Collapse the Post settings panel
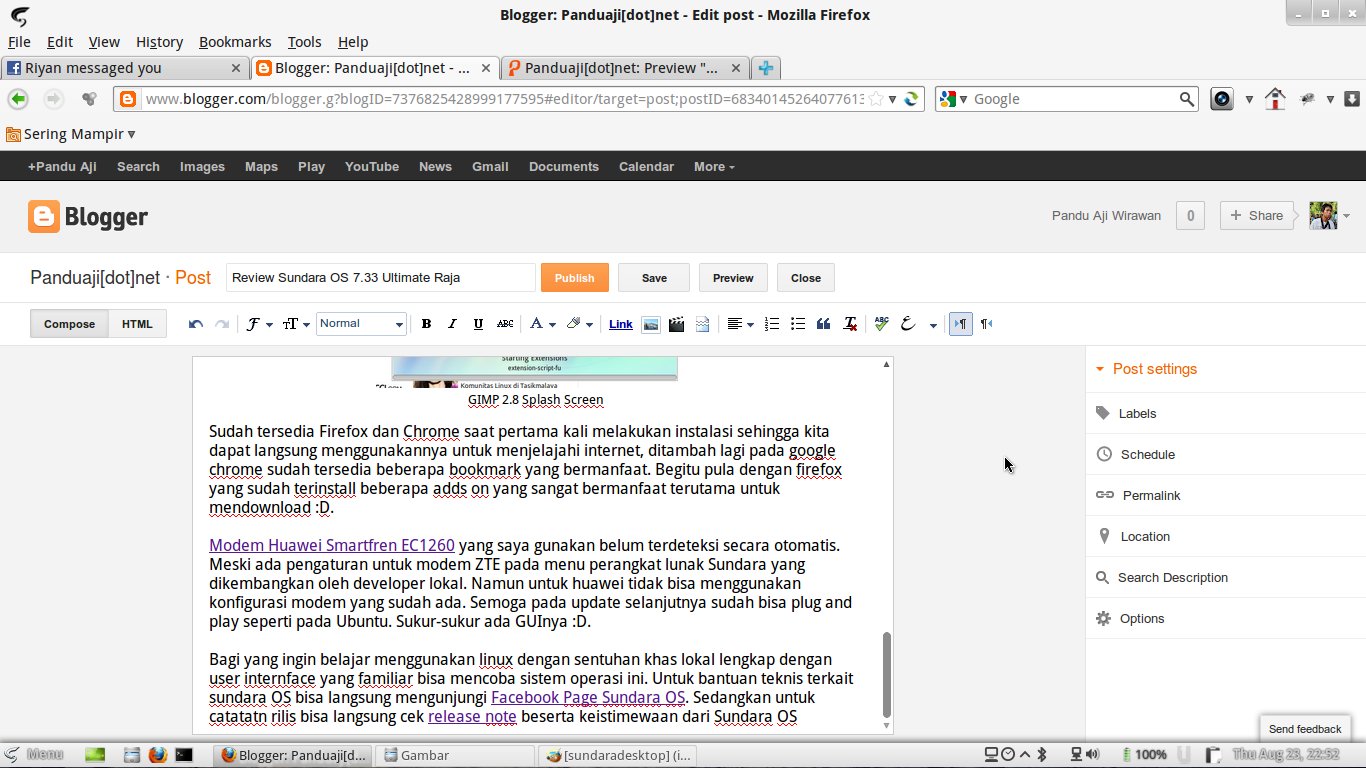The height and width of the screenshot is (768, 1366). coord(1146,369)
